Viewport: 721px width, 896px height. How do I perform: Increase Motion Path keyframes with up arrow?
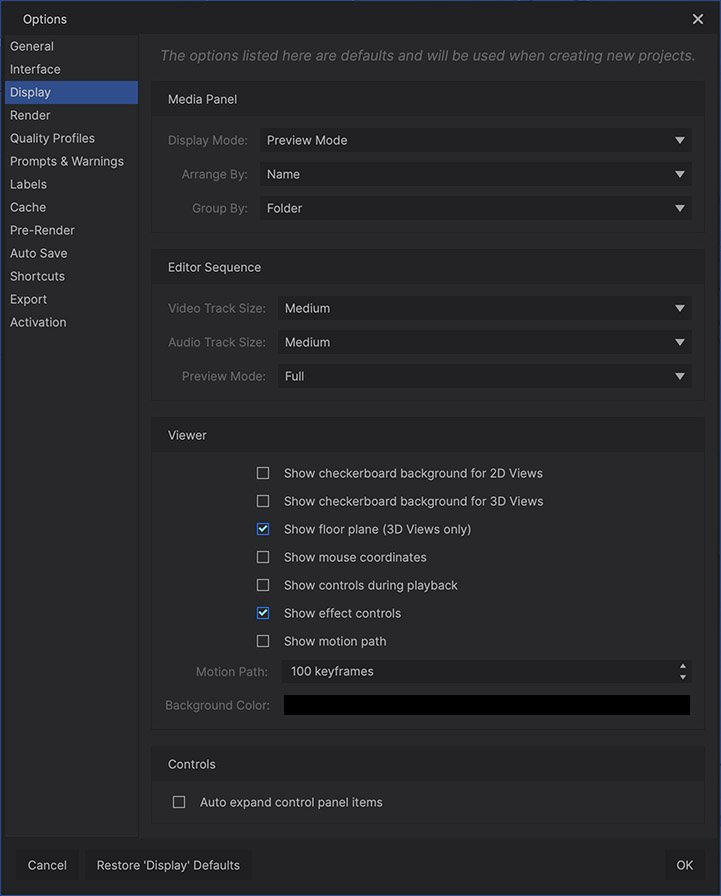coord(683,666)
